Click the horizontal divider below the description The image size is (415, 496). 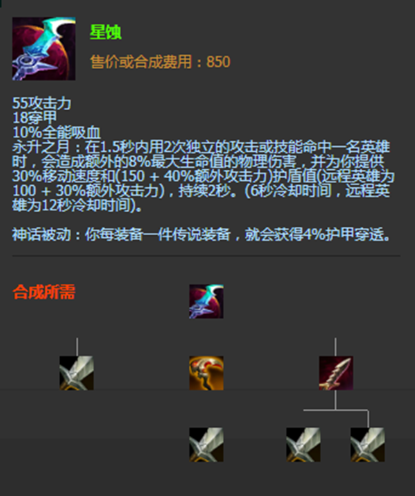(x=206, y=256)
